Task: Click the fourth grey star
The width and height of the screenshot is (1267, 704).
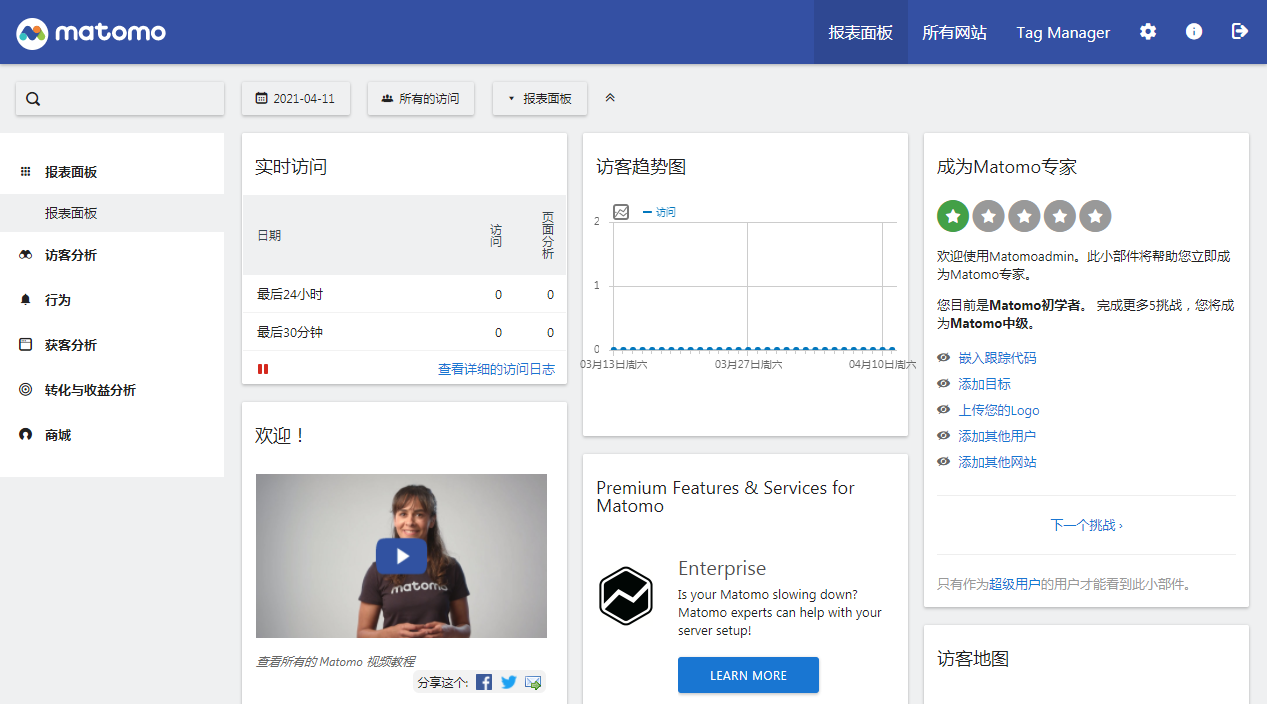Action: click(1060, 216)
